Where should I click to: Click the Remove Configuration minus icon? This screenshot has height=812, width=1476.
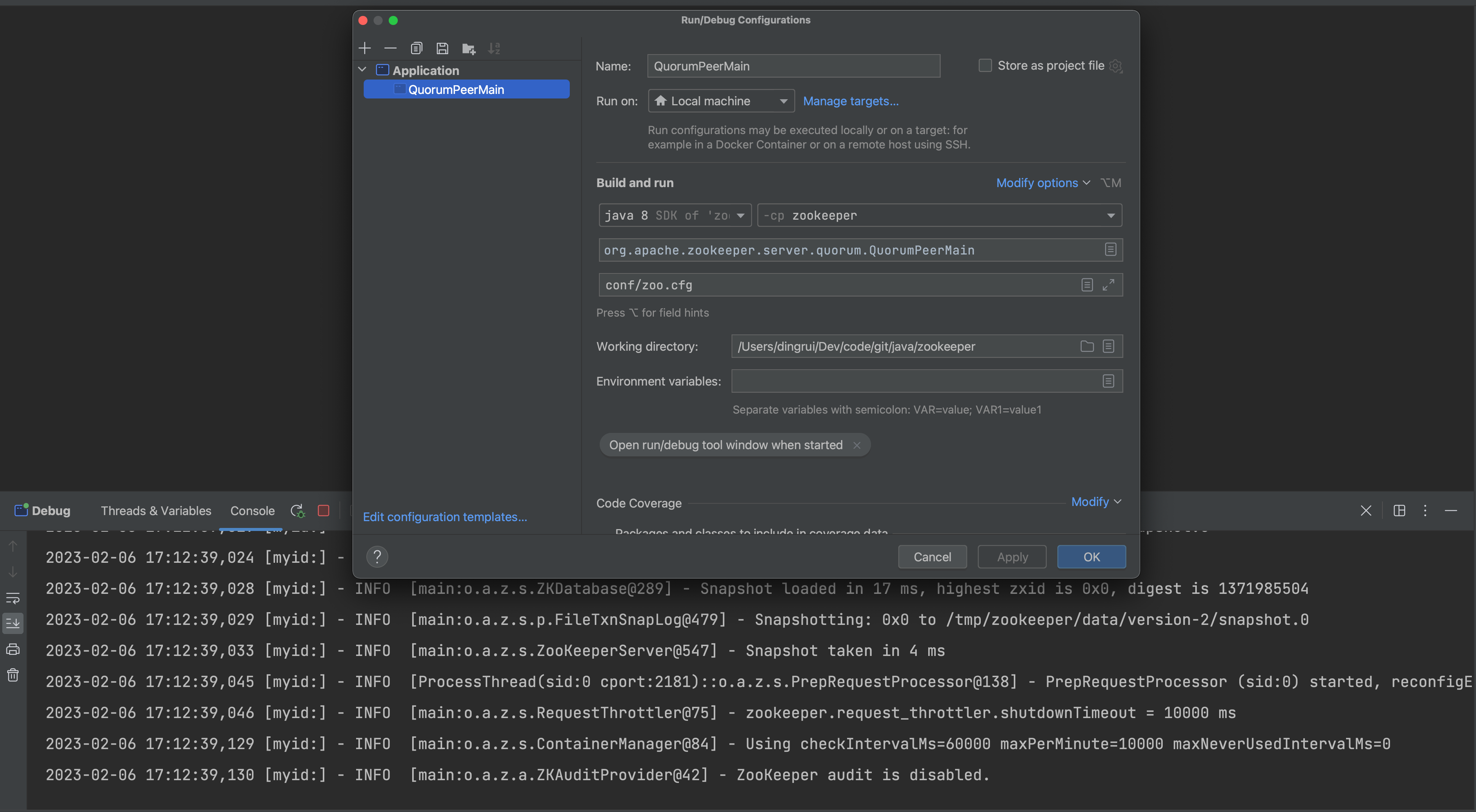(x=390, y=49)
